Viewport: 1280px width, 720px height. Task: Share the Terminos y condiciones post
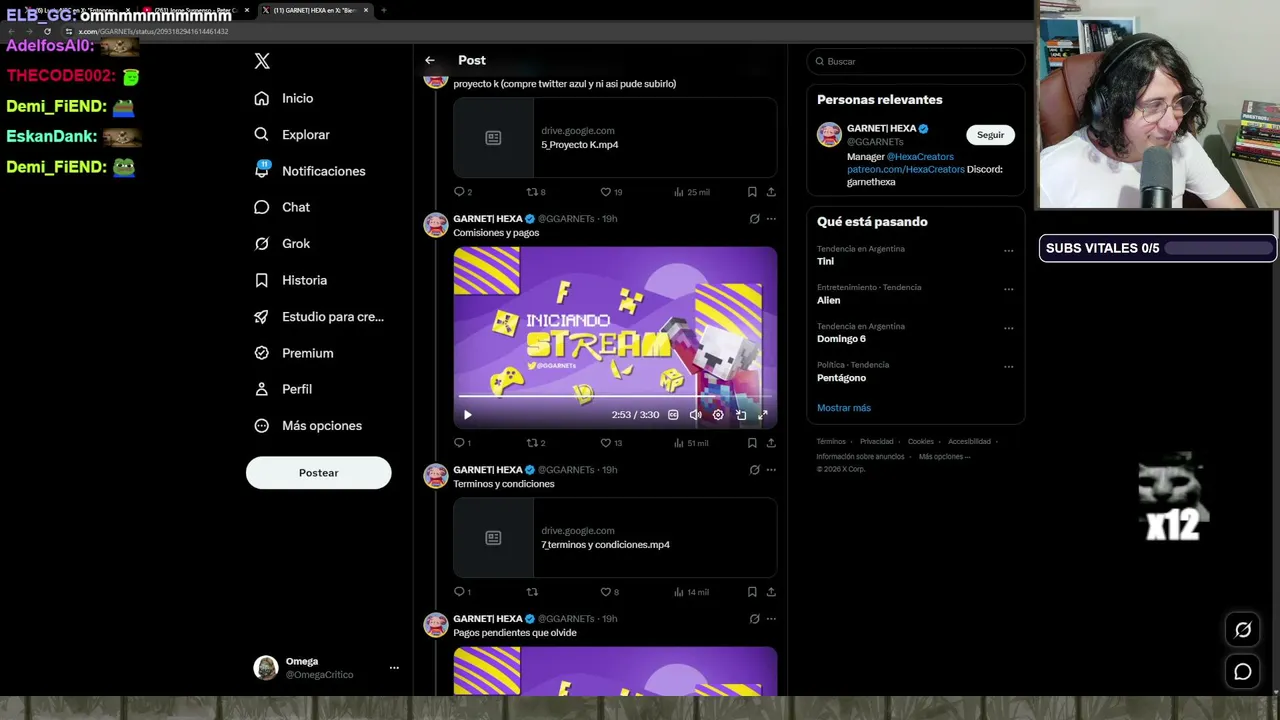(x=771, y=591)
